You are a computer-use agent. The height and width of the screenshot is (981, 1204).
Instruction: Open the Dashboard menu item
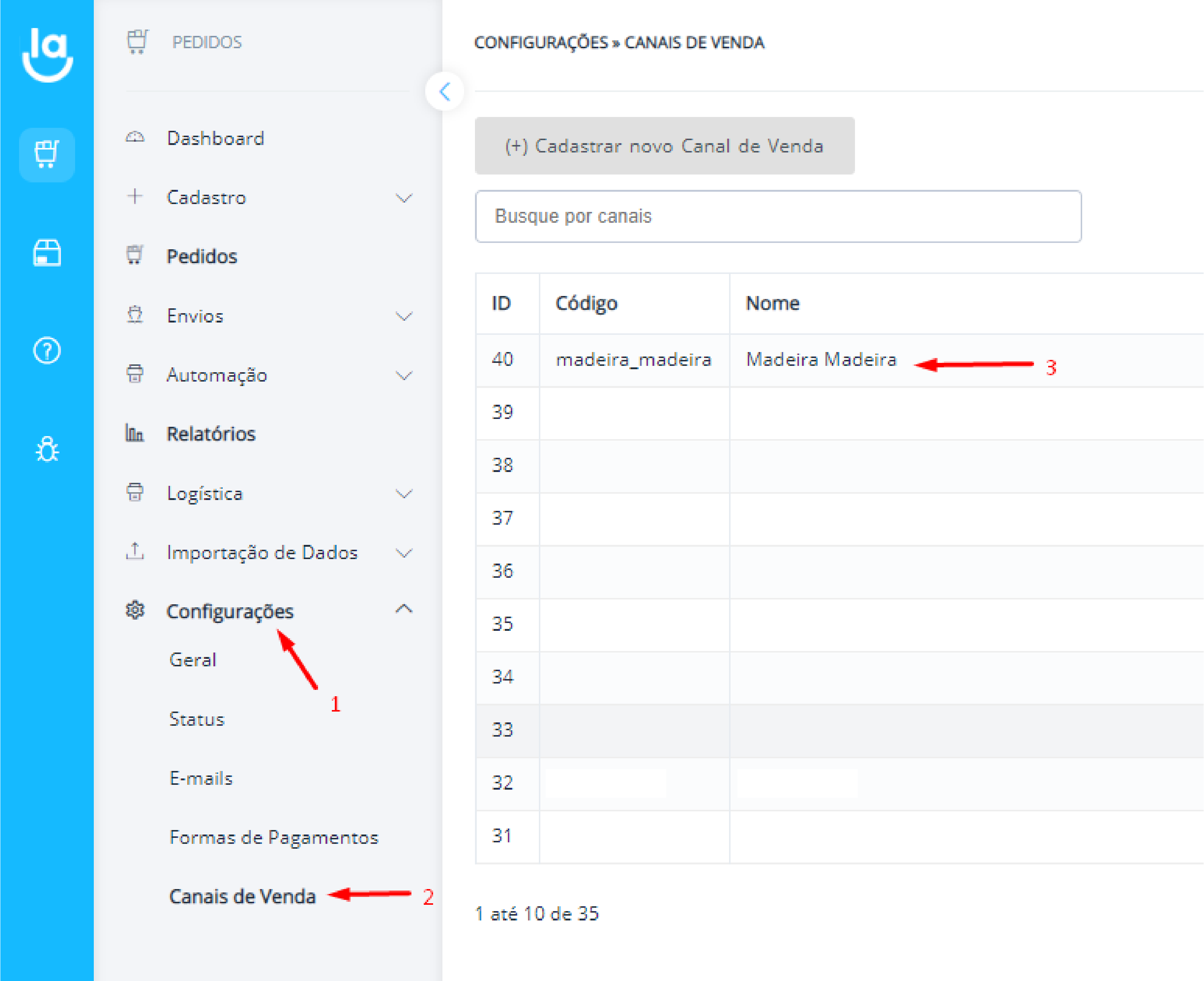pos(215,138)
